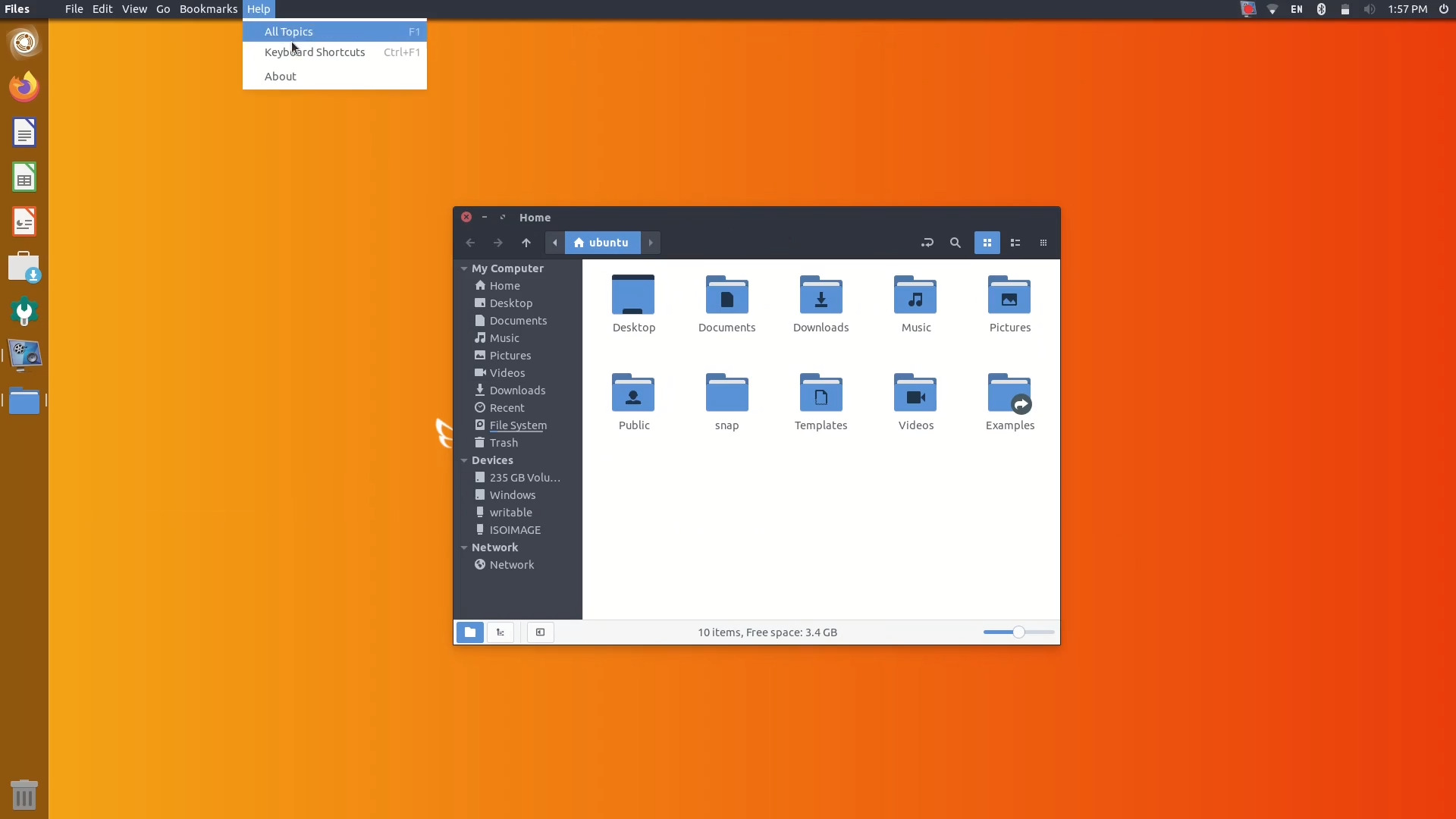1456x819 pixels.
Task: Switch to list view mode
Action: pos(1015,243)
